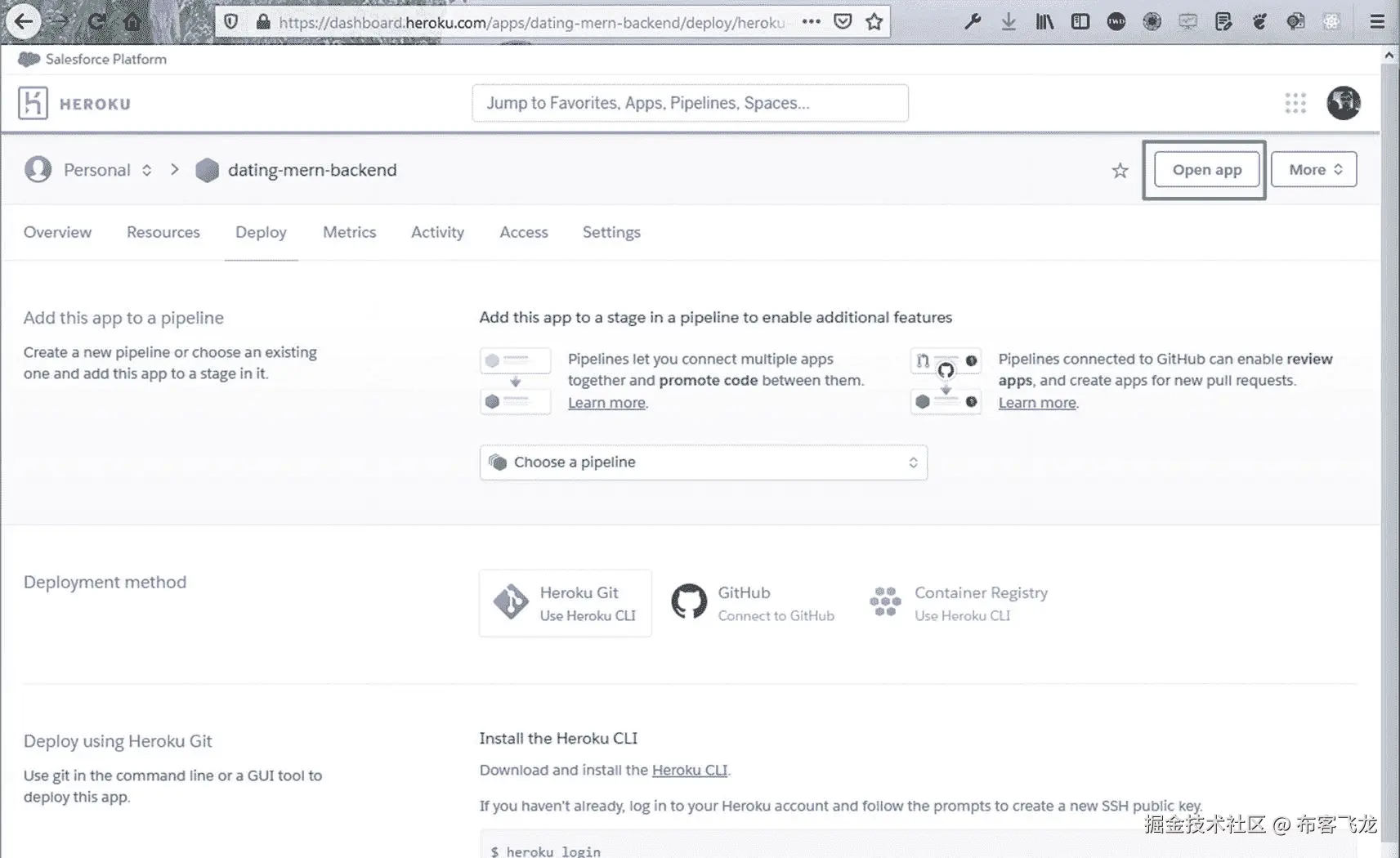Screen dimensions: 1400x858
Task: Open the Access tab
Action: (524, 232)
